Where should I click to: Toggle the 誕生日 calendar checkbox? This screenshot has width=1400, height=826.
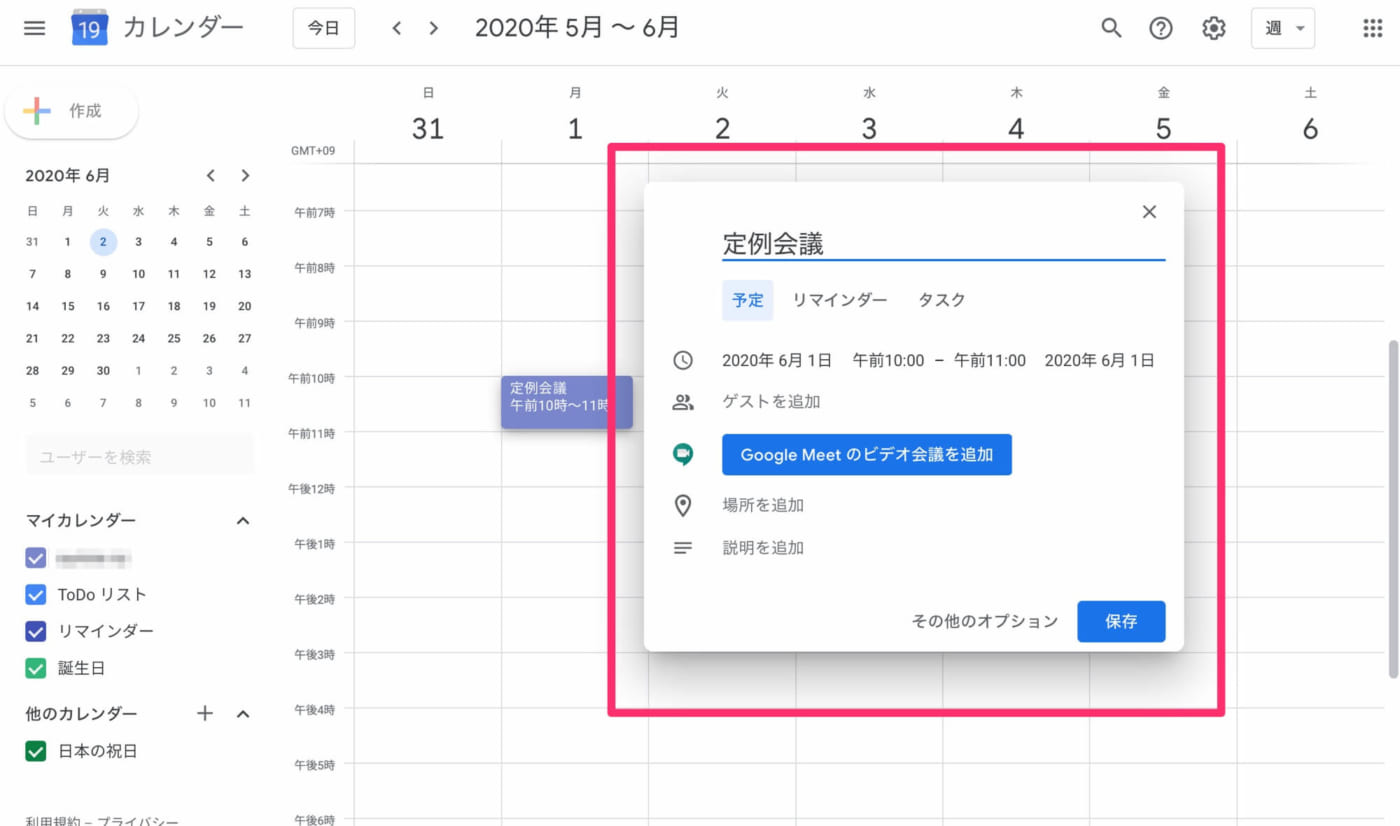tap(36, 668)
